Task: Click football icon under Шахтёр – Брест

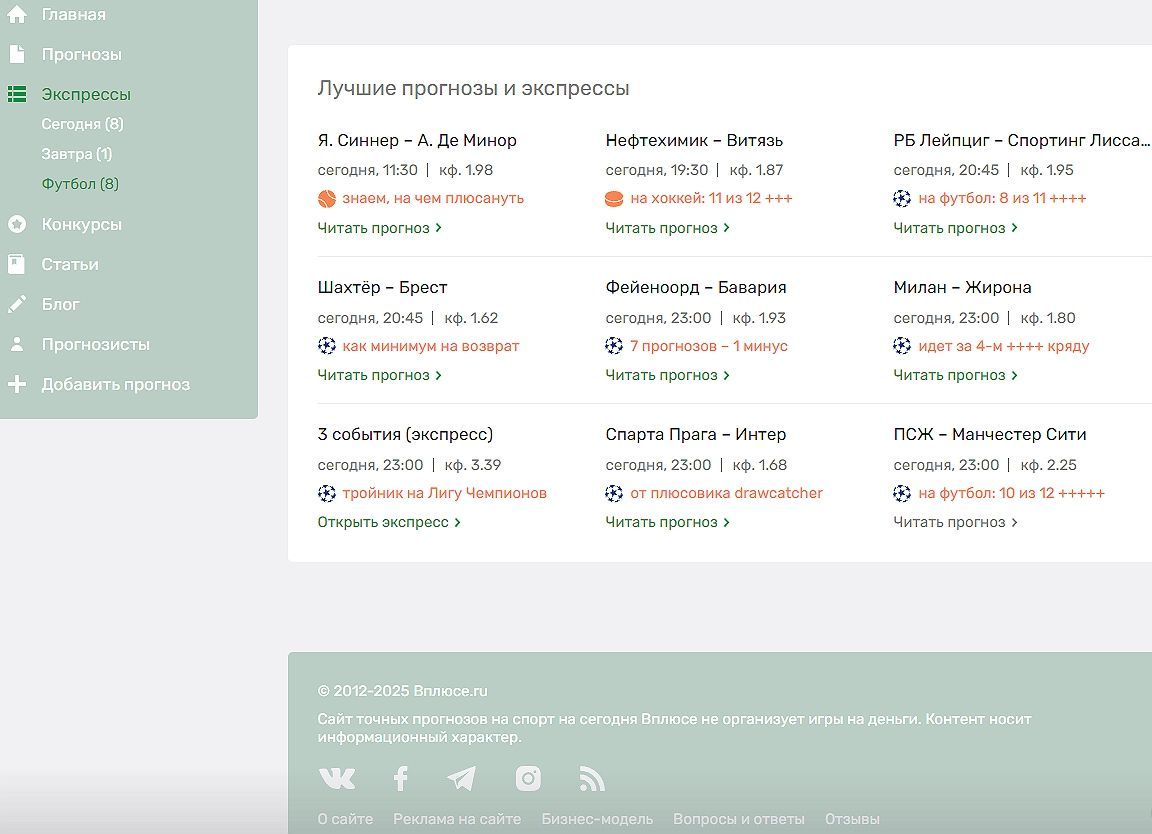Action: click(x=326, y=345)
